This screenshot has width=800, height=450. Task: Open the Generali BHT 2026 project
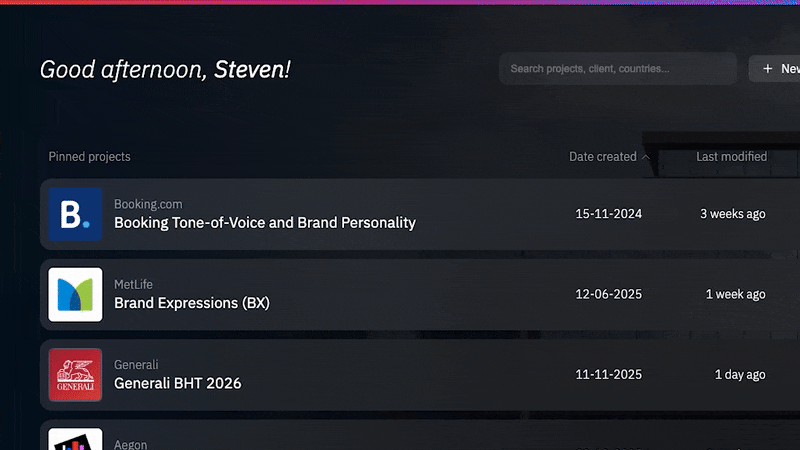click(x=178, y=383)
